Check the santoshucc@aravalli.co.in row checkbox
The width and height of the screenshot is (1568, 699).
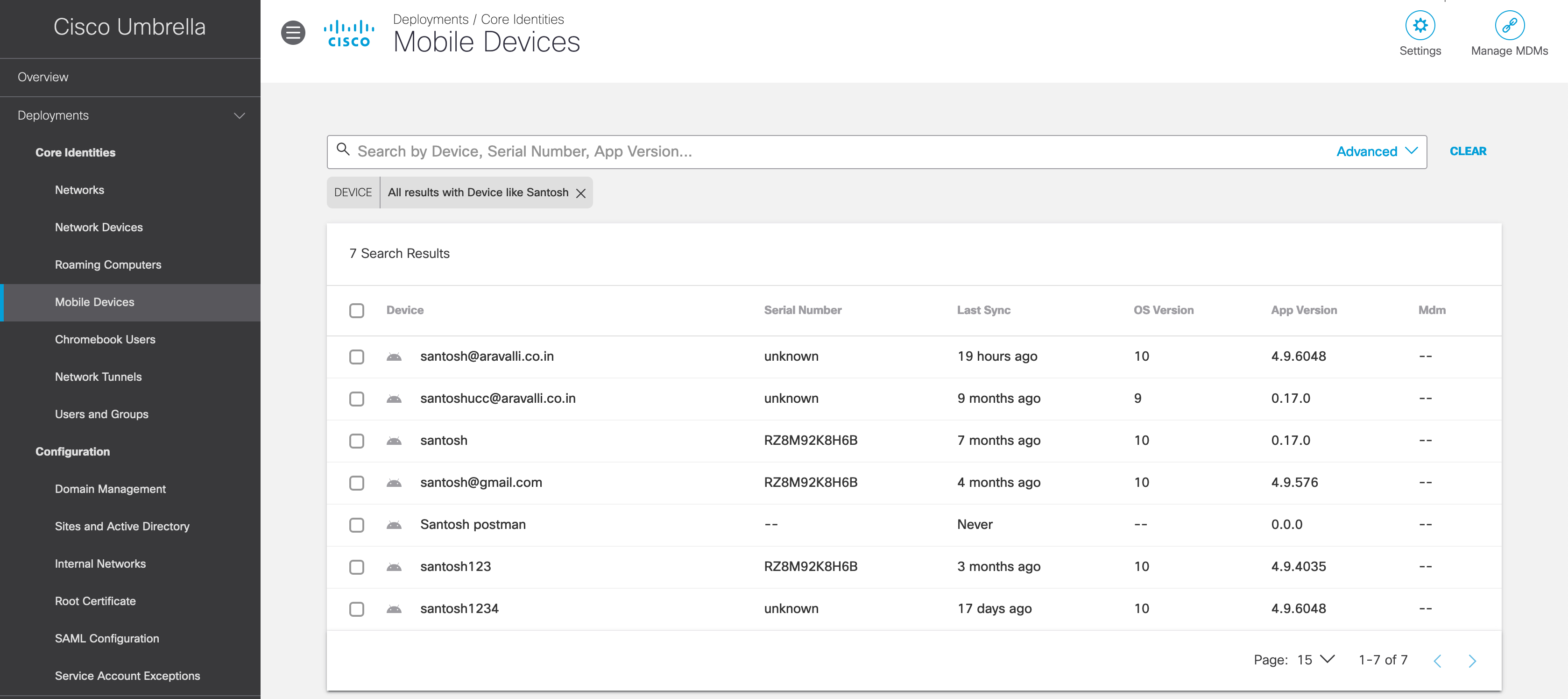(357, 399)
